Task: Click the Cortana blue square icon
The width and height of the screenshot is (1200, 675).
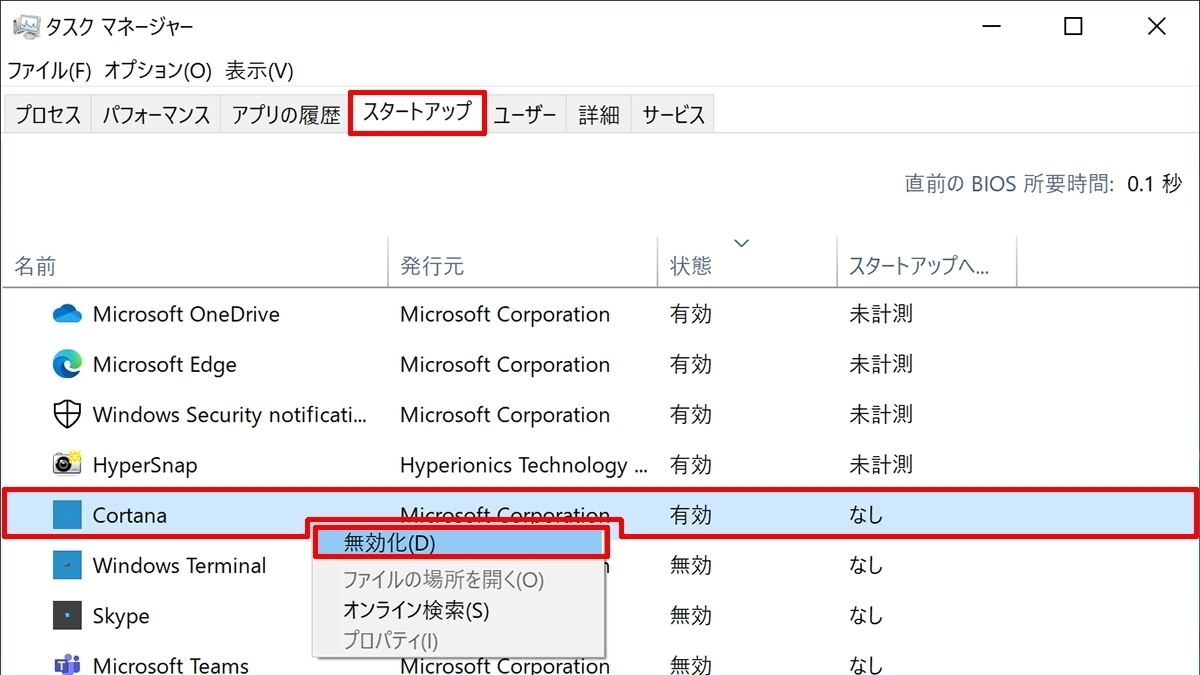Action: point(67,515)
